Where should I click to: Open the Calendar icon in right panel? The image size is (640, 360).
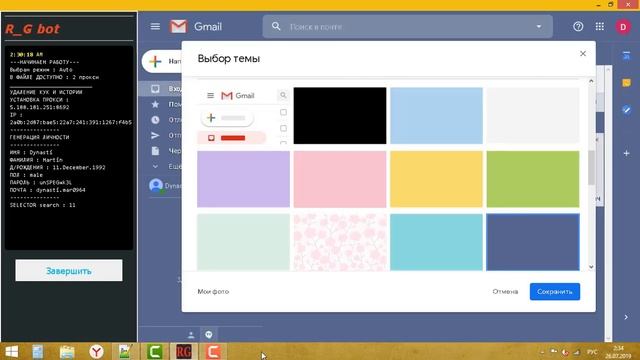point(626,56)
